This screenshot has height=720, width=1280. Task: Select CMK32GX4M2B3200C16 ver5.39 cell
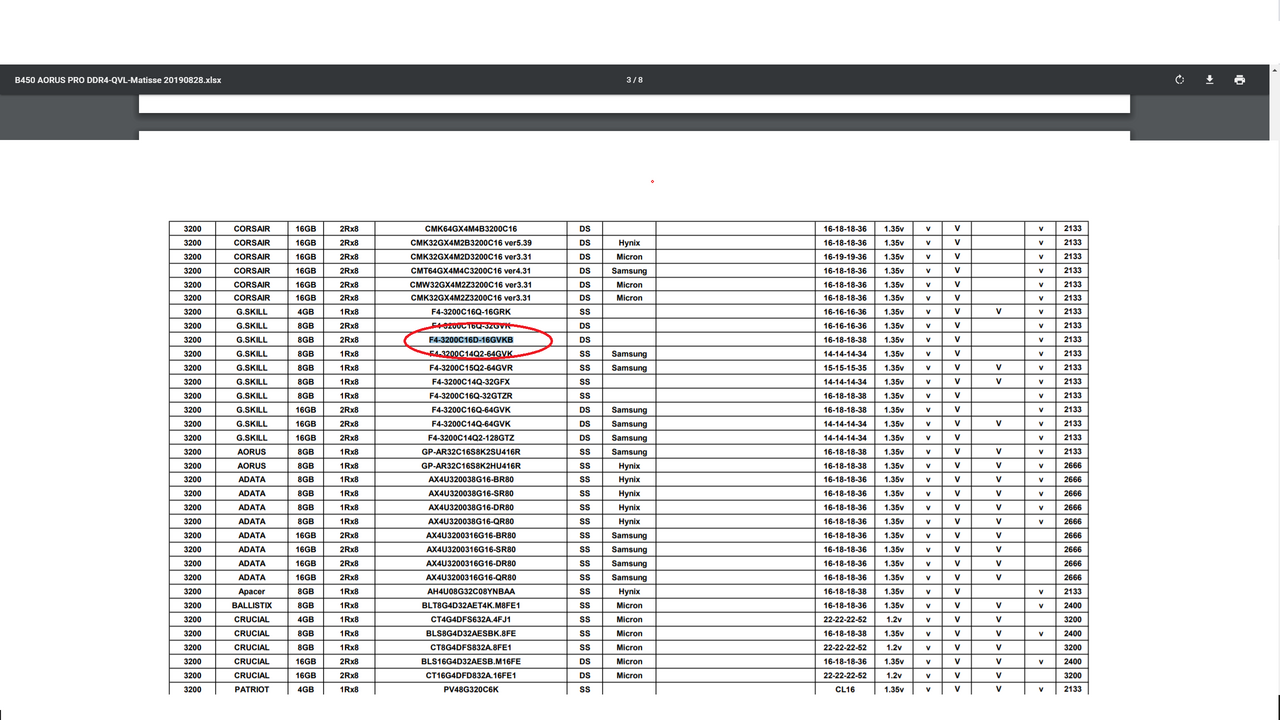coord(471,243)
